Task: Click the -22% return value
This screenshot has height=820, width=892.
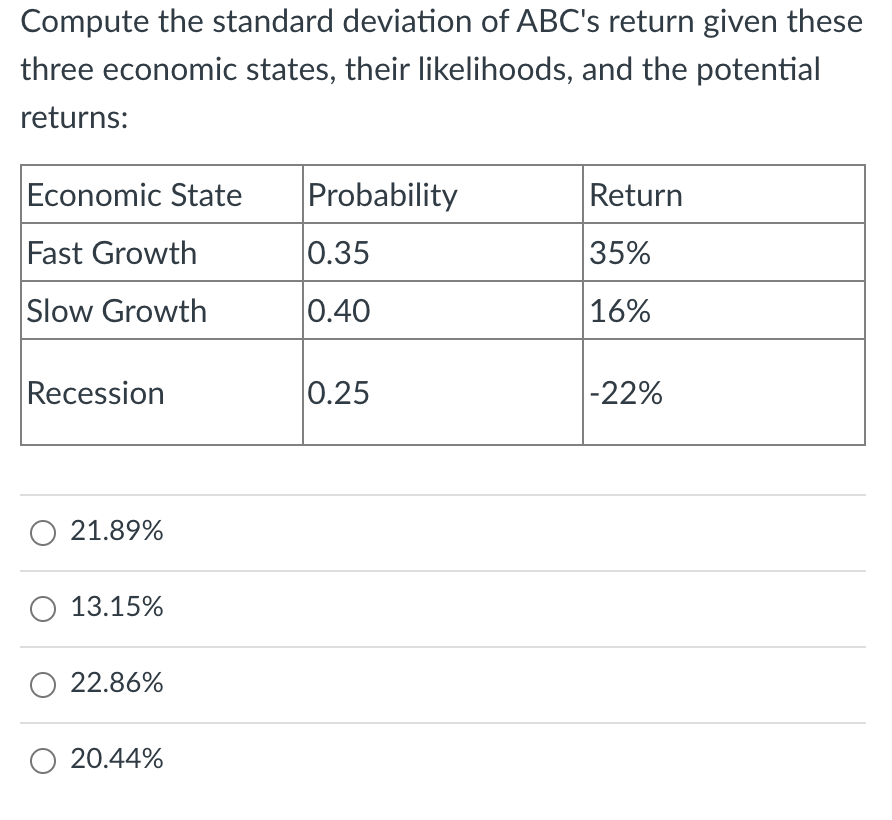Action: coord(626,392)
